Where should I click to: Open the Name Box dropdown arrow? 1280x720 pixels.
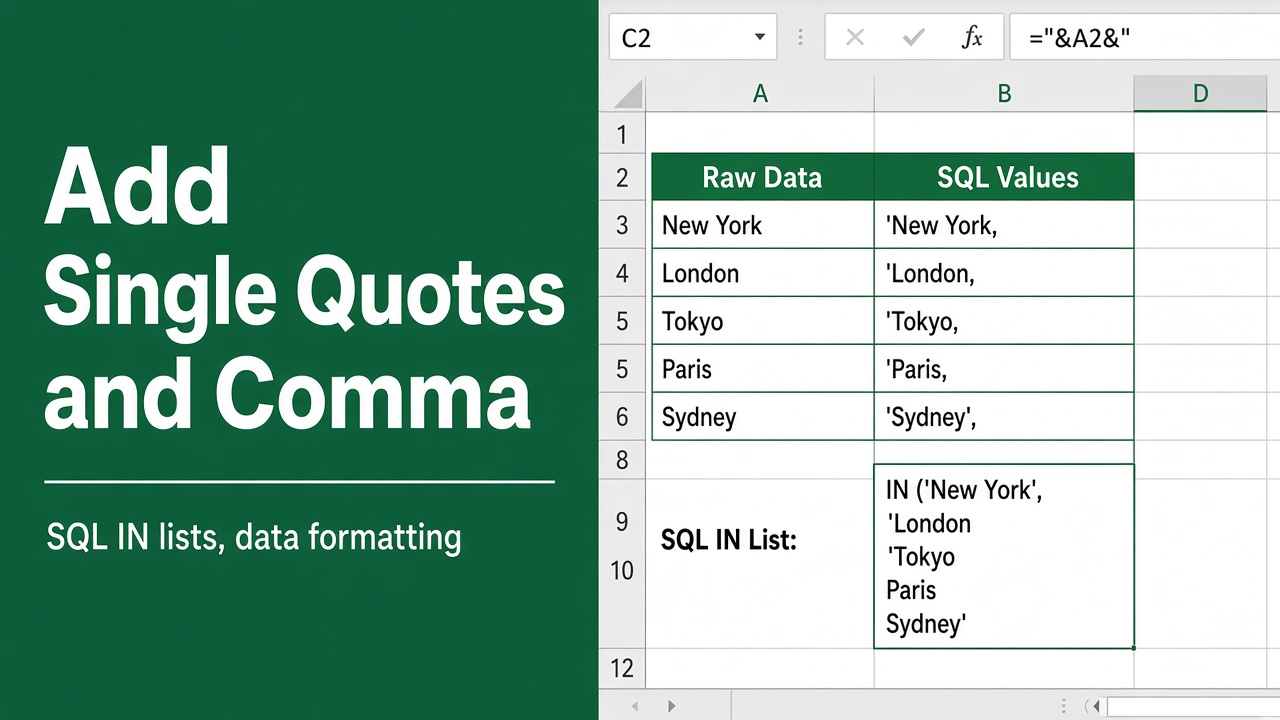coord(759,38)
